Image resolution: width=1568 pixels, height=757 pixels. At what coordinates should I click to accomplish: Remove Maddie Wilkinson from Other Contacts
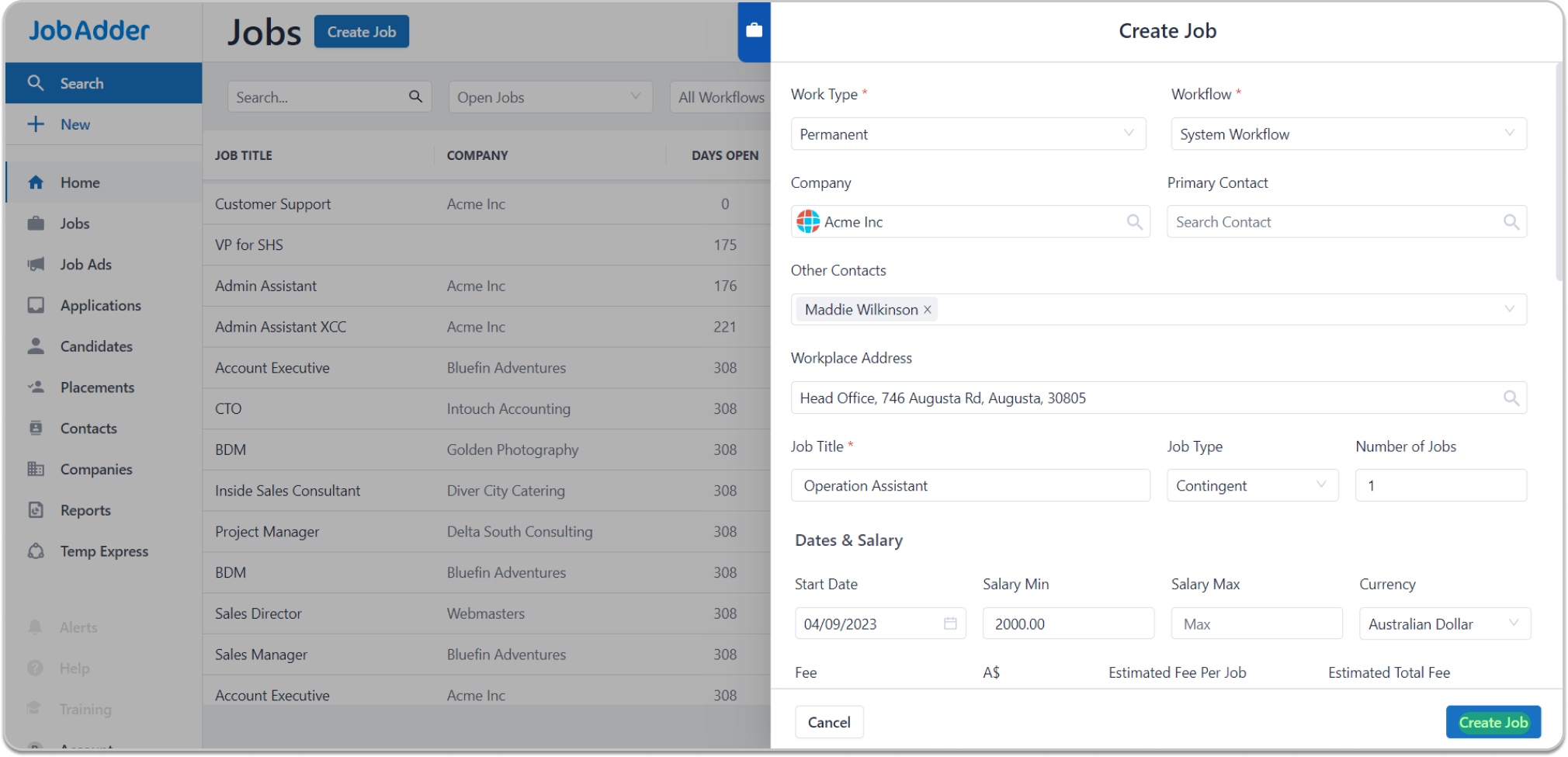tap(927, 309)
